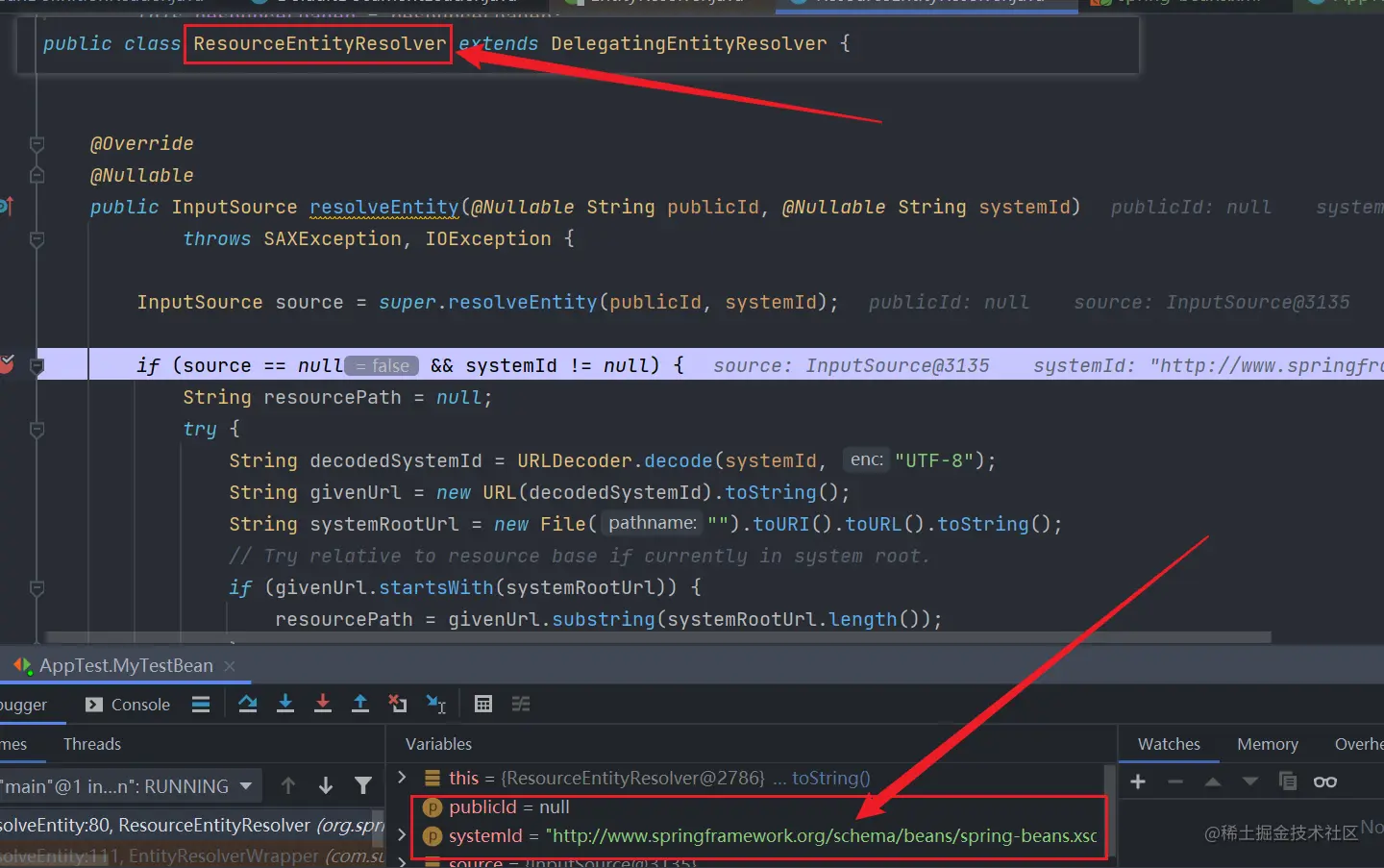Click the blue Step Into arrow
1384x868 pixels.
coord(285,705)
